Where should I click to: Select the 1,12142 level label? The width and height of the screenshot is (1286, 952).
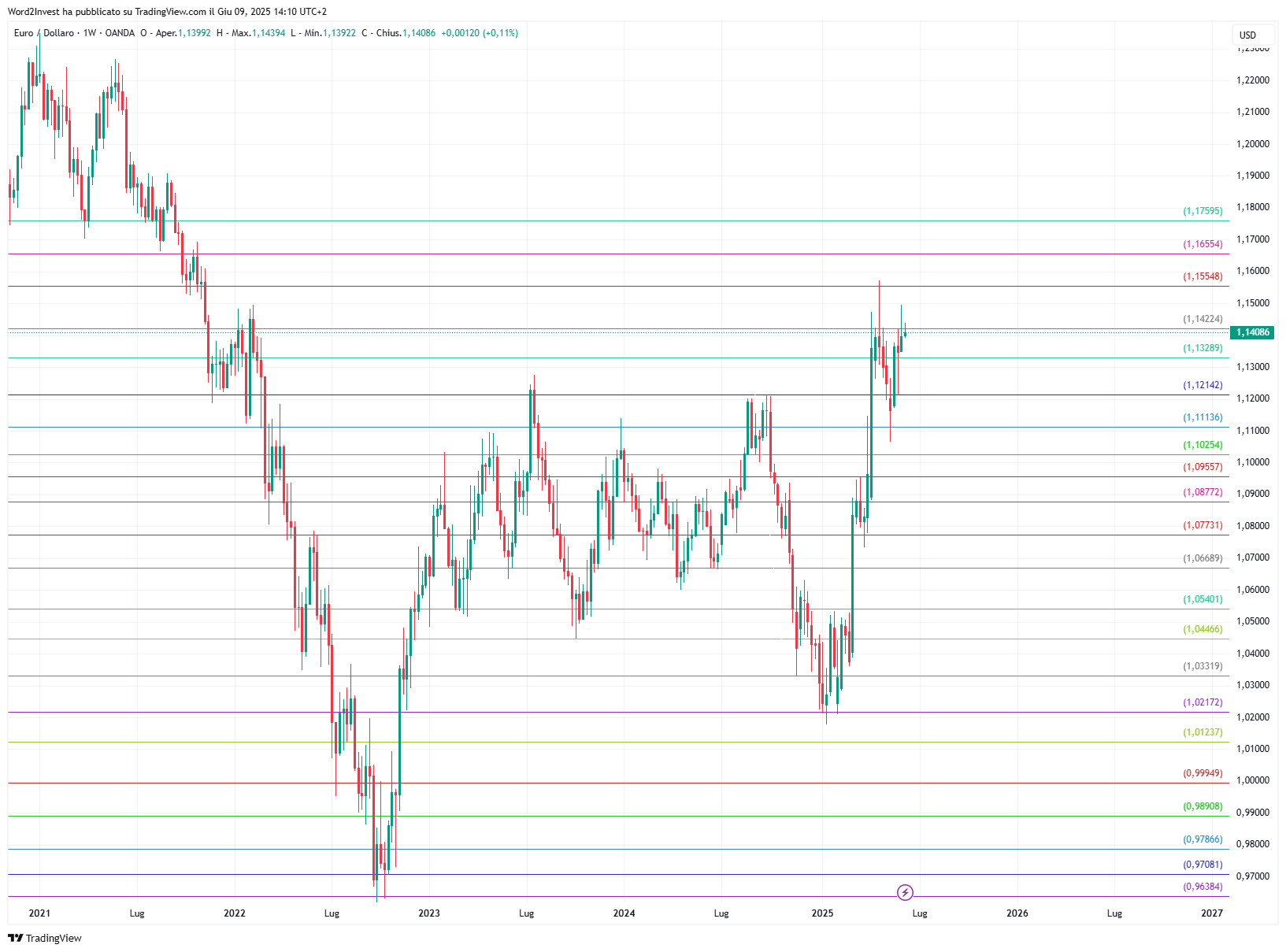click(1203, 385)
